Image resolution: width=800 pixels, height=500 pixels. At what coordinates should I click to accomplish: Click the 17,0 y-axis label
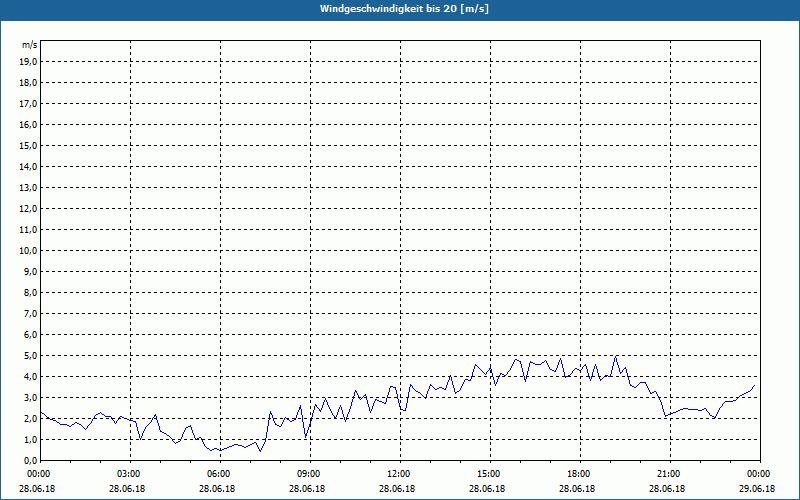tap(28, 104)
